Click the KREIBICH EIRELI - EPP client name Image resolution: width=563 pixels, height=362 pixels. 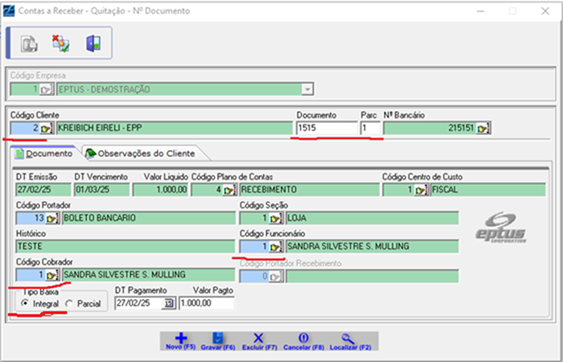tap(174, 128)
